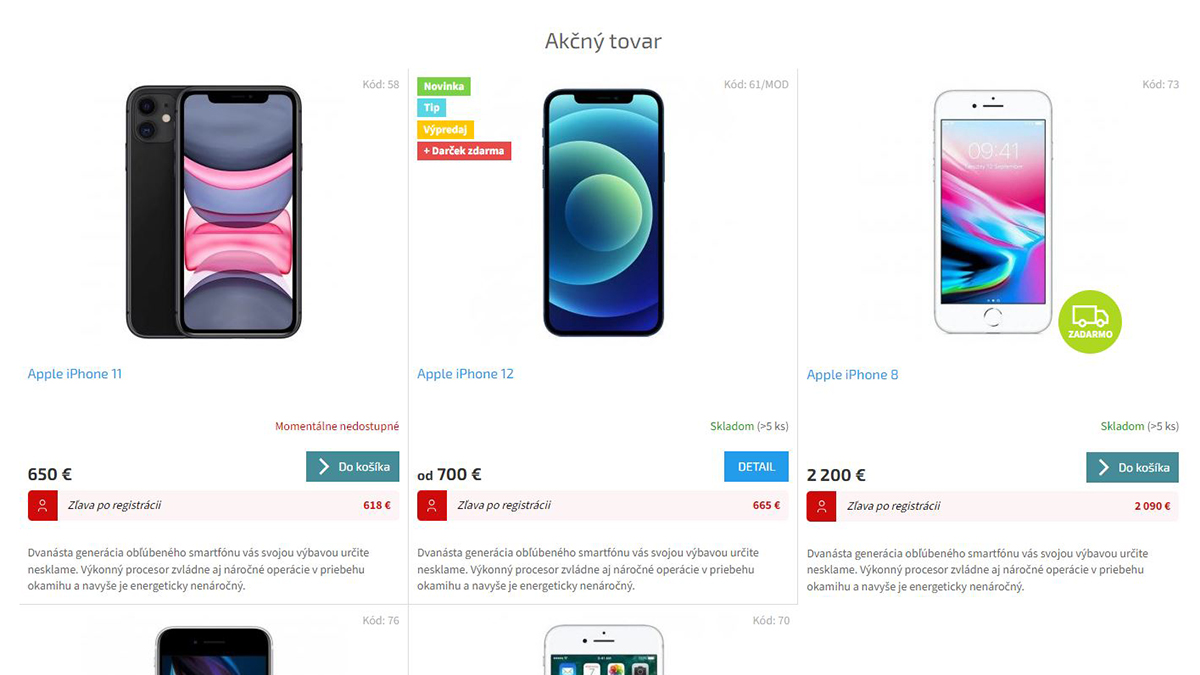The image size is (1200, 675).
Task: Click the red + Darček zdarma badge
Action: pos(464,151)
